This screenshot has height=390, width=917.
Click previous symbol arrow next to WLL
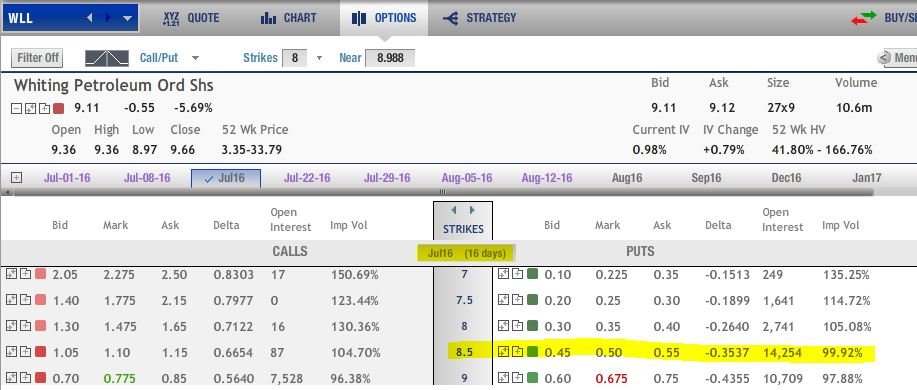(x=89, y=18)
